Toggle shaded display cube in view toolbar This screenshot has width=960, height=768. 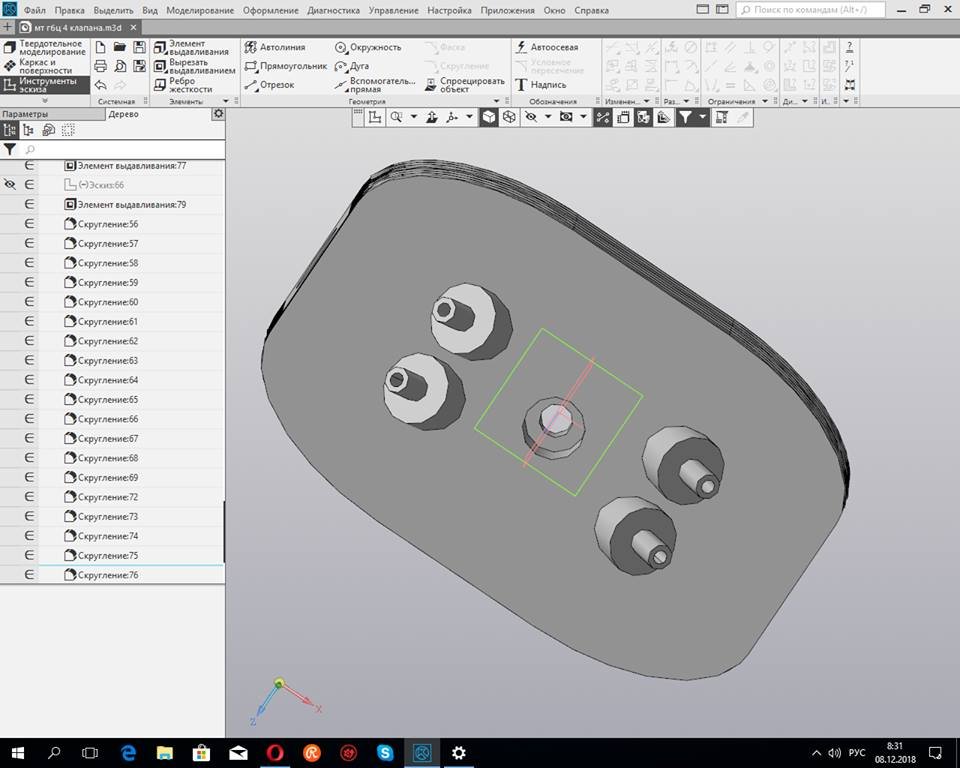(488, 117)
